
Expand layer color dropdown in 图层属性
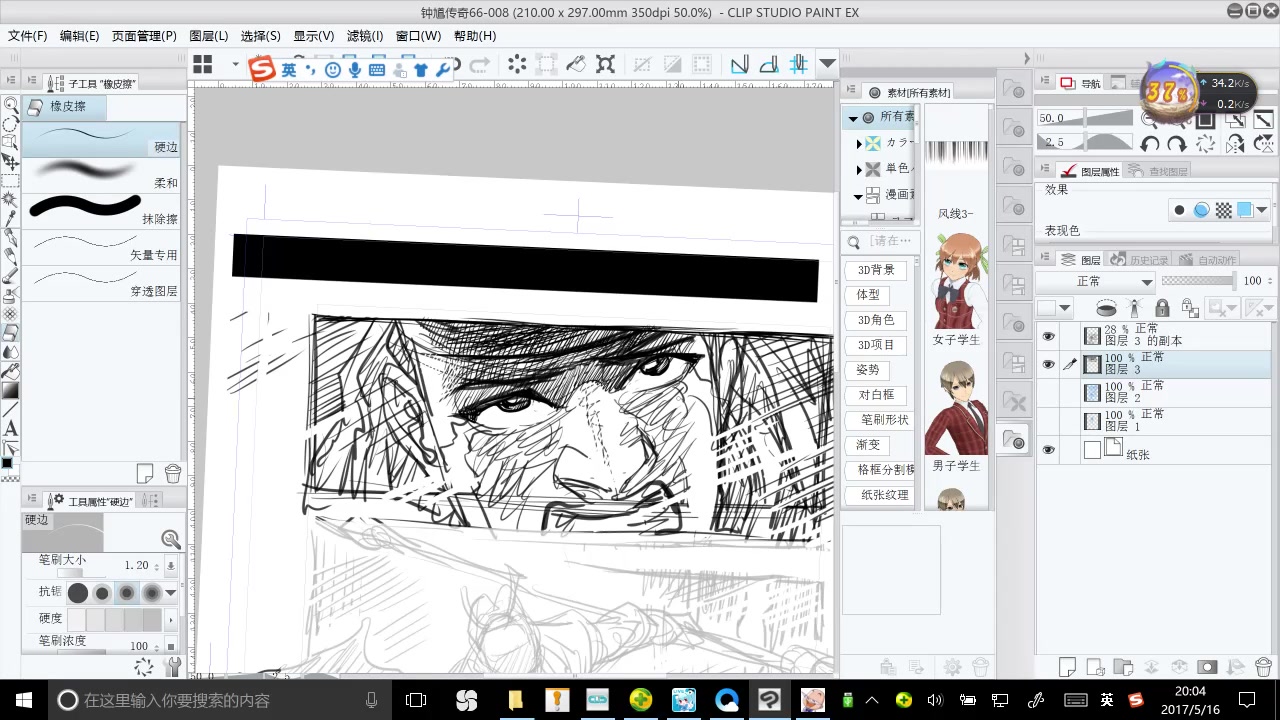[x=1262, y=210]
